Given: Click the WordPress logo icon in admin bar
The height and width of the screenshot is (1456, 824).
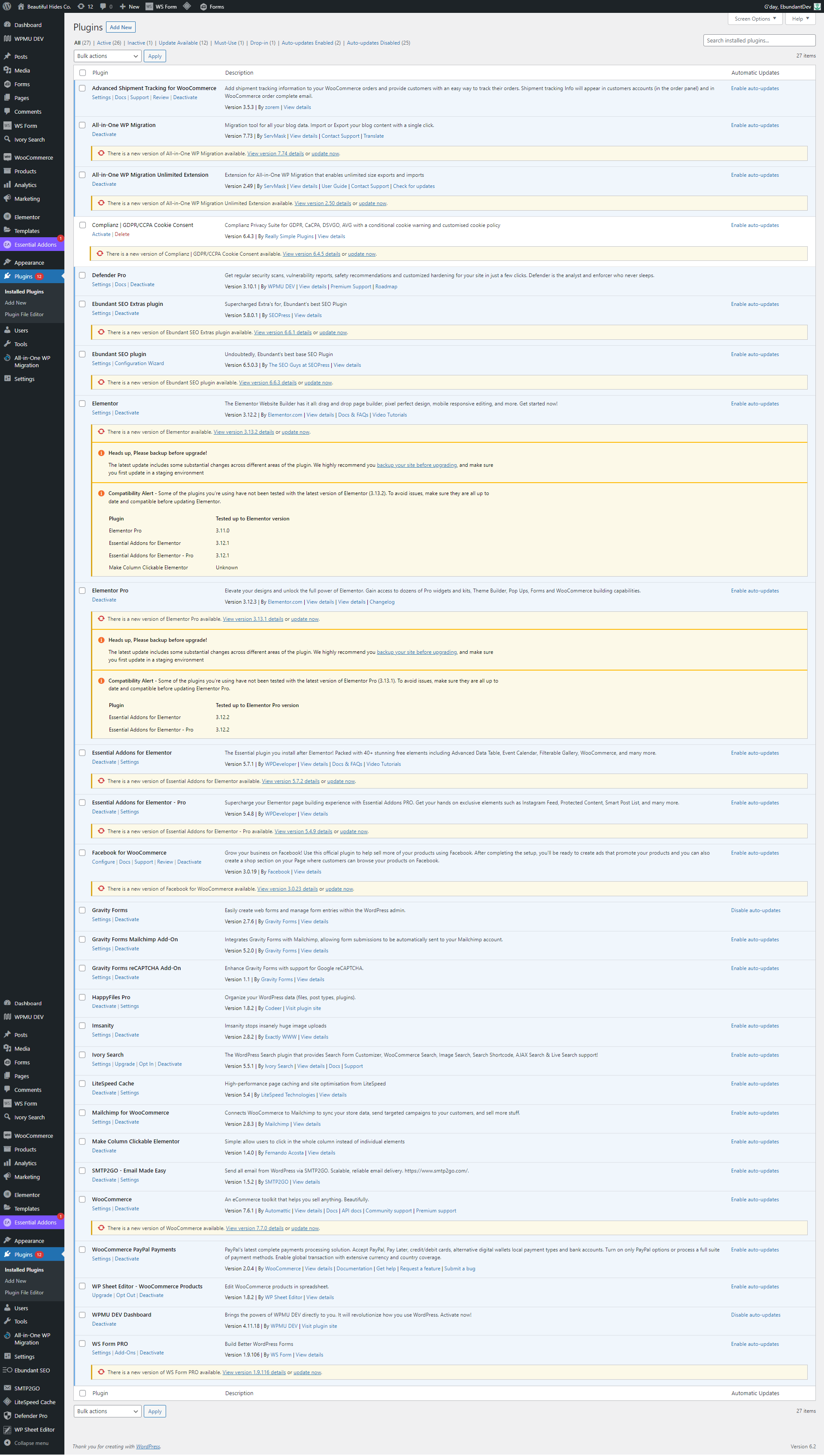Looking at the screenshot, I should (x=7, y=6).
